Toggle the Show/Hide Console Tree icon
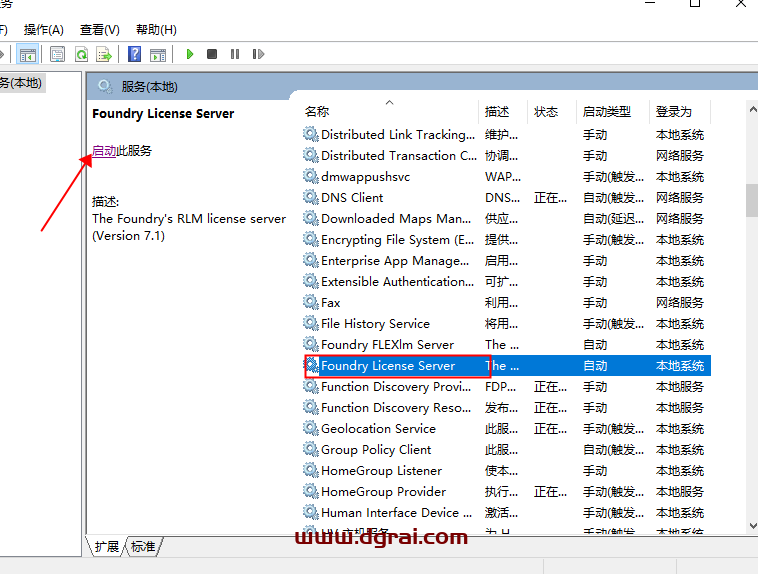Viewport: 758px width, 574px height. (28, 54)
